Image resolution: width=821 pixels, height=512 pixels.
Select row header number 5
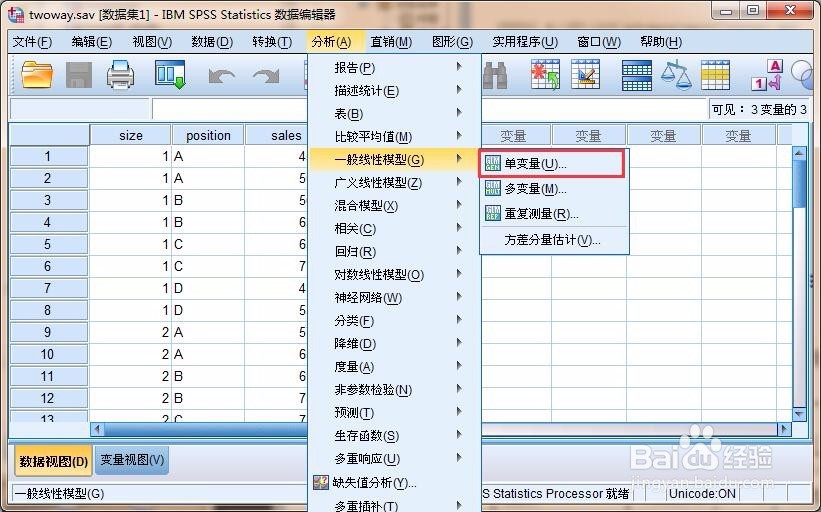point(48,244)
